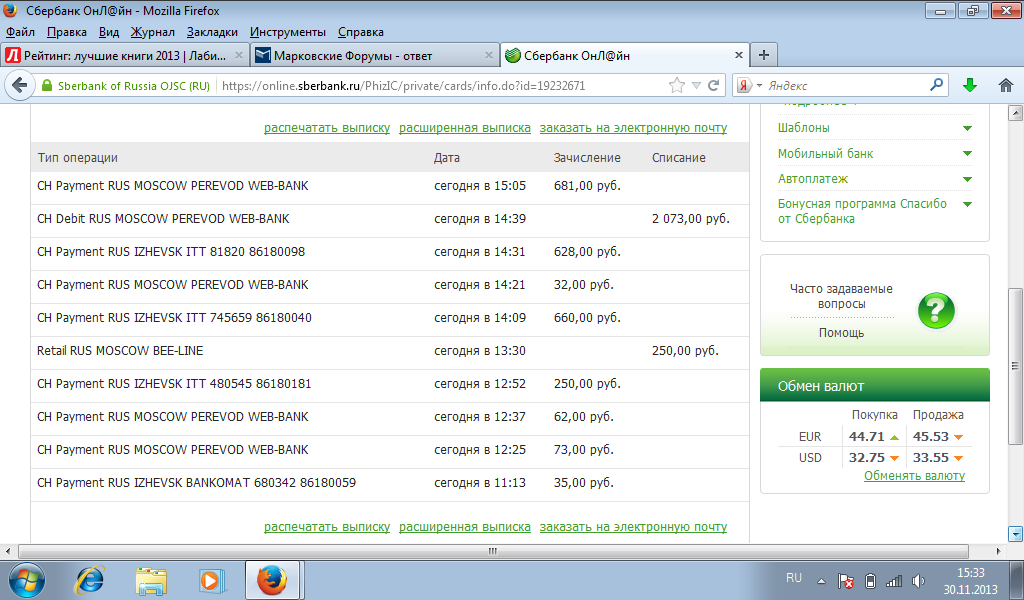Viewport: 1024px width, 600px height.
Task: Open the Журнал menu
Action: 153,32
